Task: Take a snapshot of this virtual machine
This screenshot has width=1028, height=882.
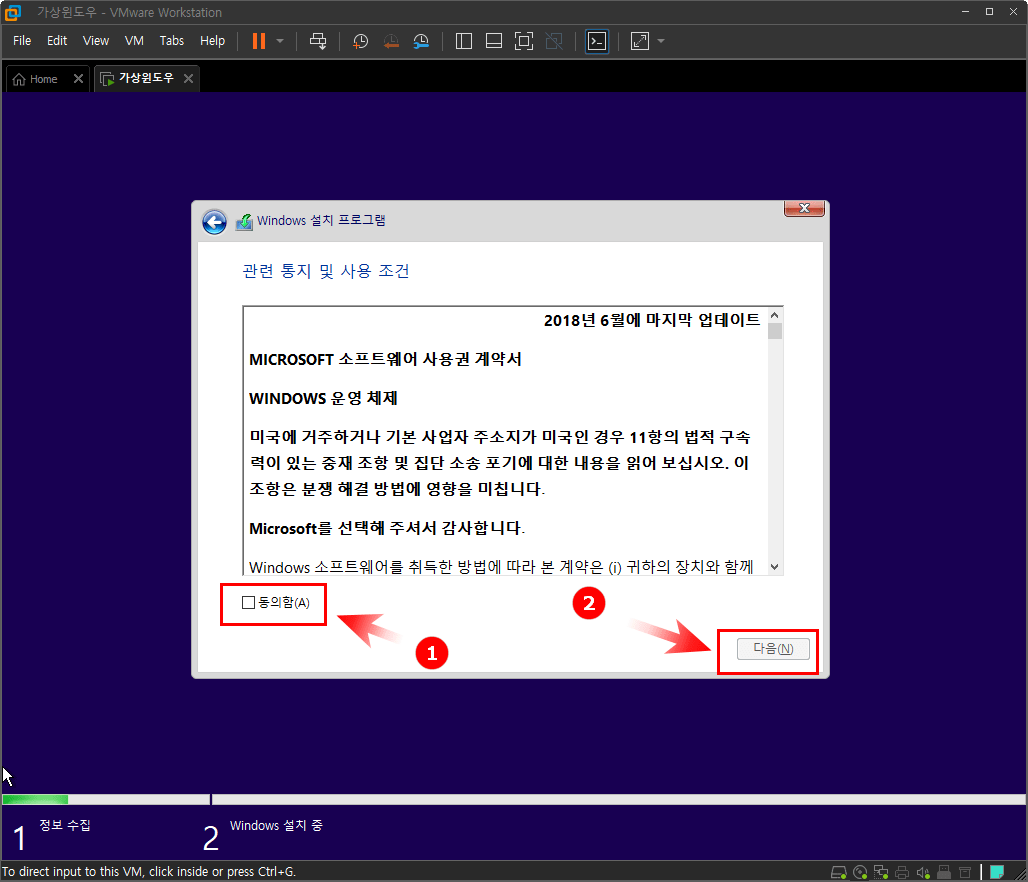Action: pyautogui.click(x=361, y=41)
